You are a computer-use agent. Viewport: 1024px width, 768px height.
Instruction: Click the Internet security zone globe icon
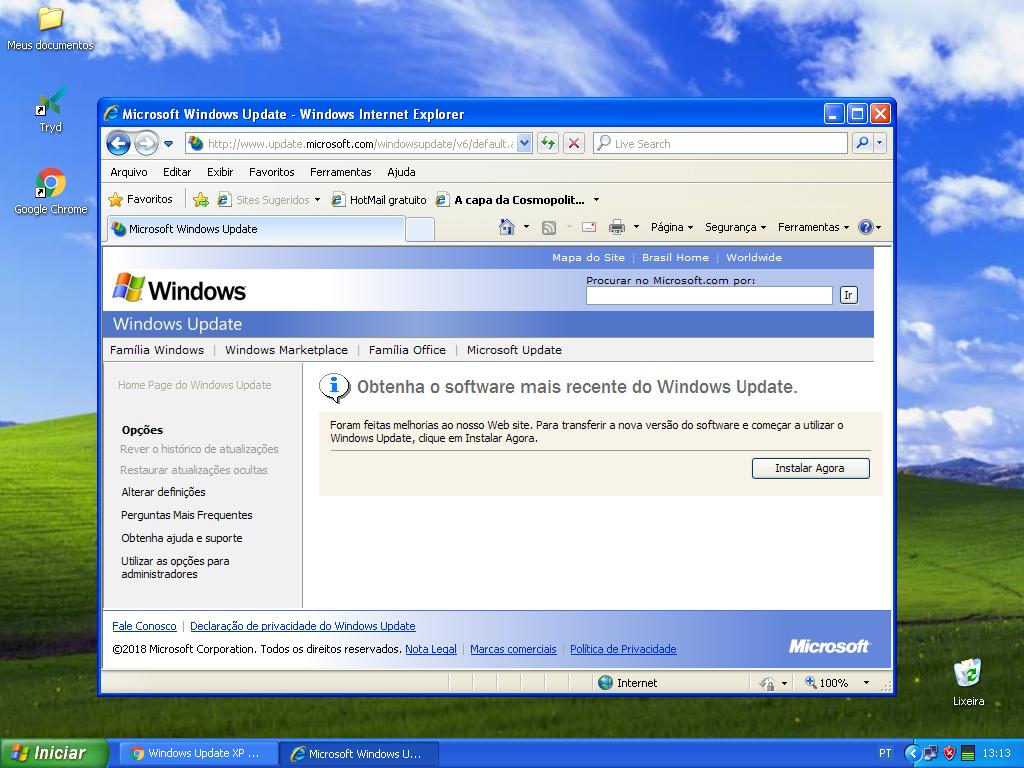coord(605,682)
